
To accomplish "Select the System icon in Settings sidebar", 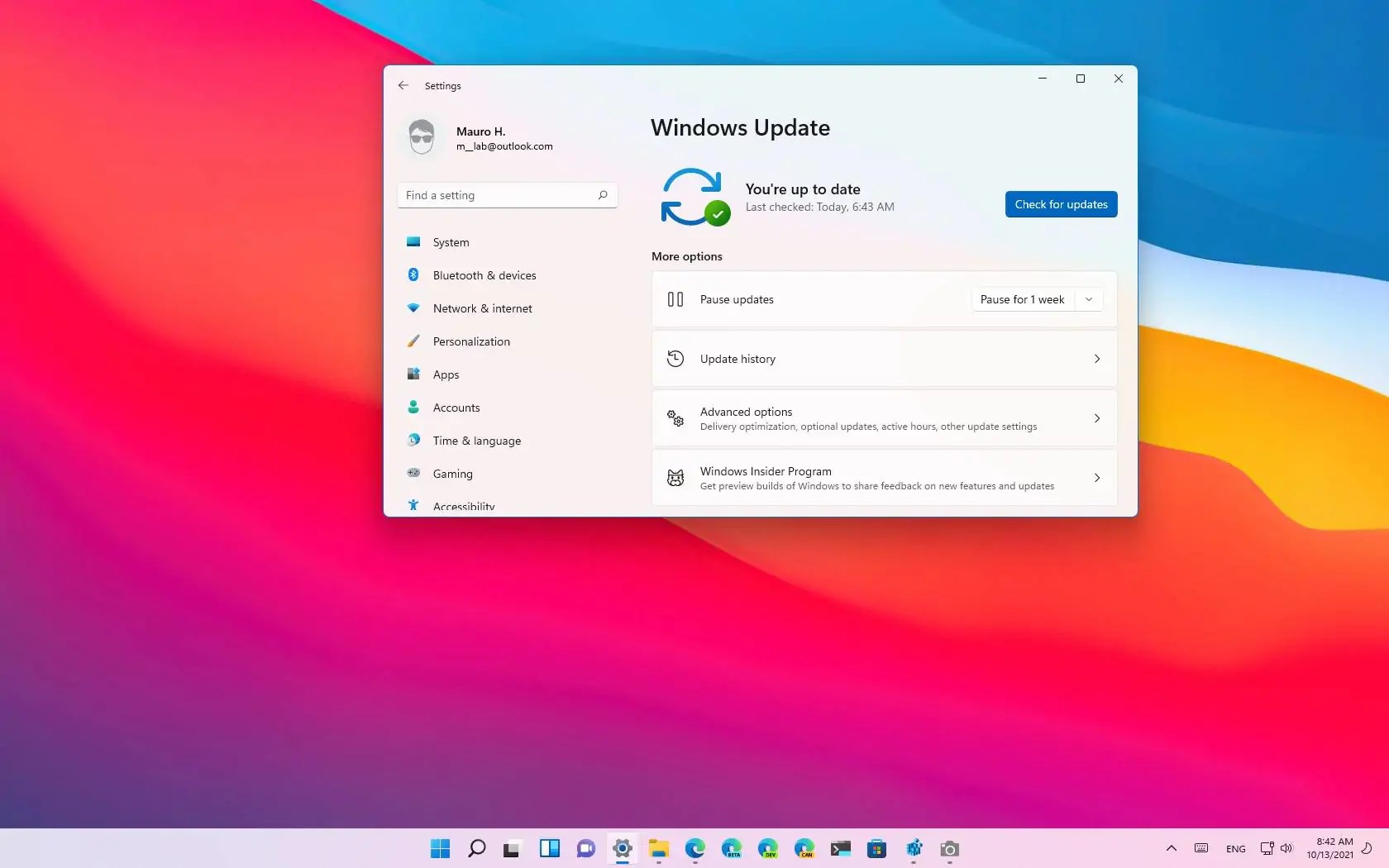I will click(413, 242).
